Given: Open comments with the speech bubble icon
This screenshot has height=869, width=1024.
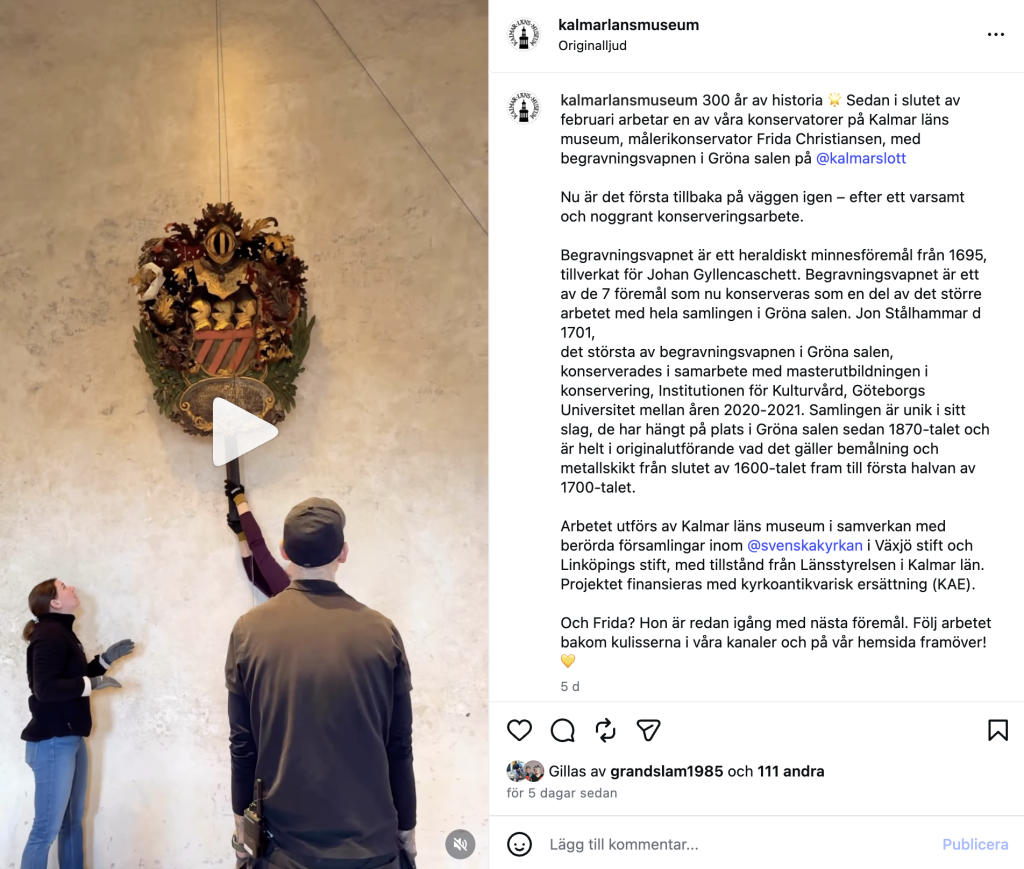Looking at the screenshot, I should tap(562, 730).
